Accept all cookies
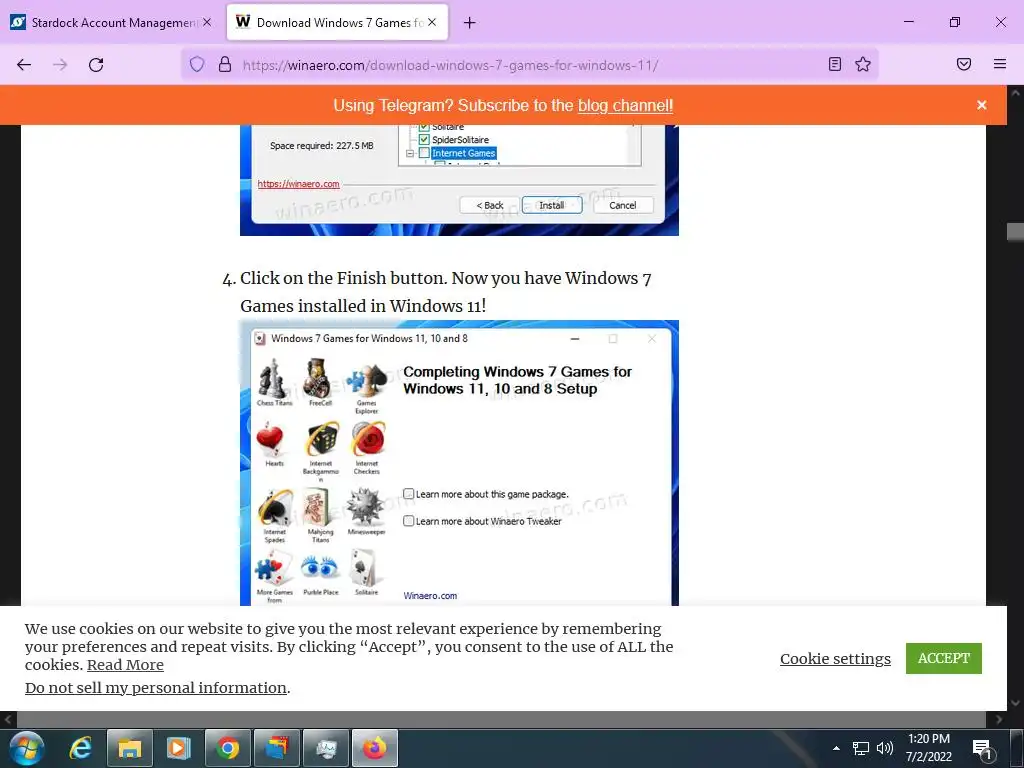This screenshot has width=1024, height=768. coord(943,658)
